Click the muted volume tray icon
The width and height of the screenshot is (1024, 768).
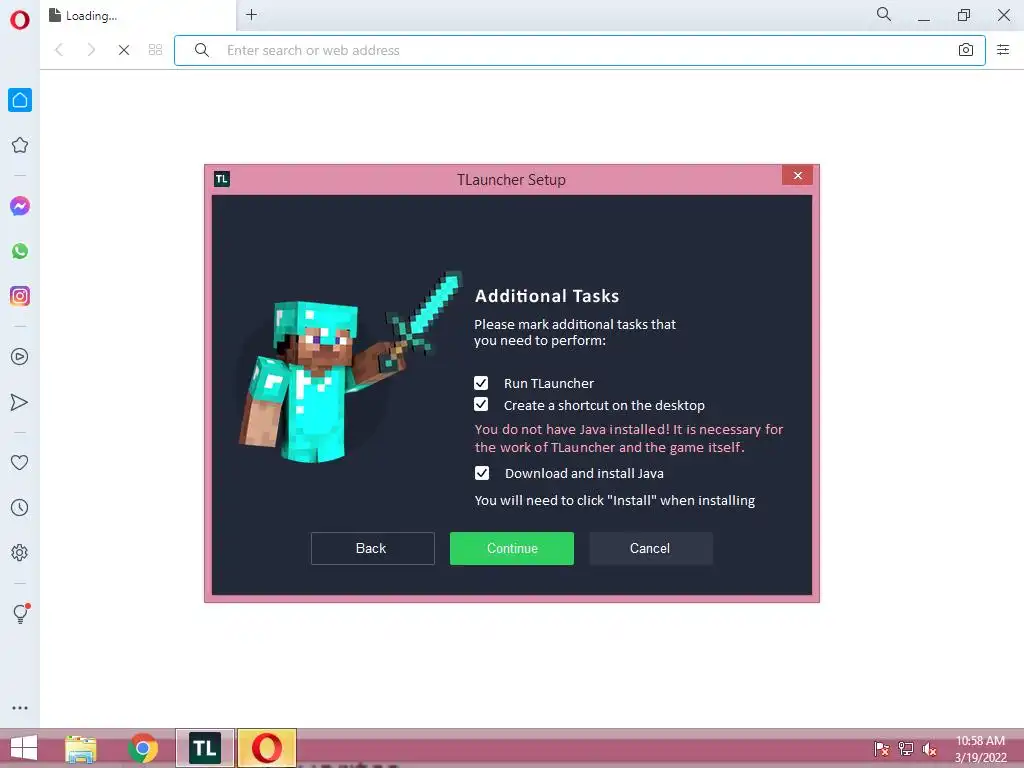coord(929,749)
